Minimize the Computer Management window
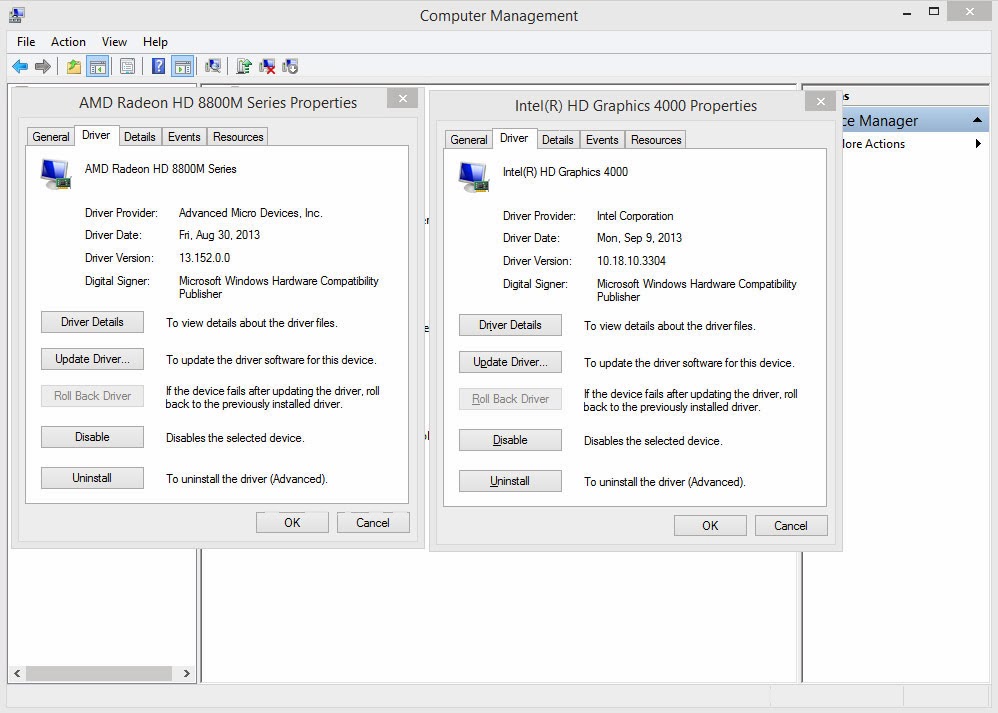Viewport: 998px width, 713px height. pos(907,13)
